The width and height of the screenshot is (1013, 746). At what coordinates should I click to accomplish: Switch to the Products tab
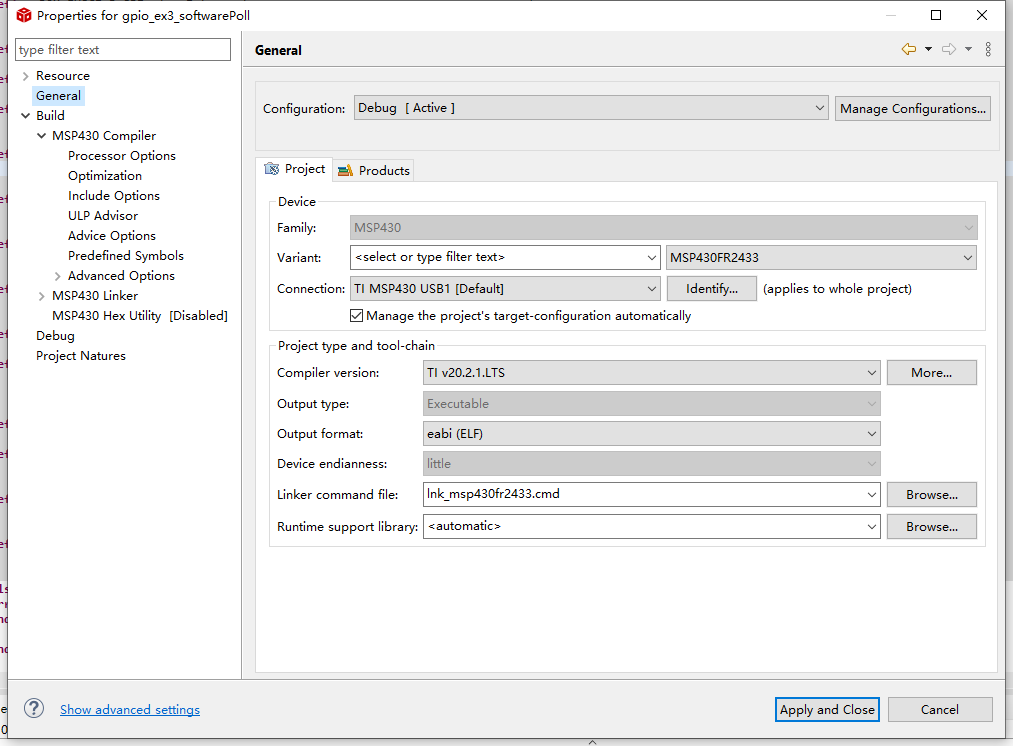click(374, 171)
